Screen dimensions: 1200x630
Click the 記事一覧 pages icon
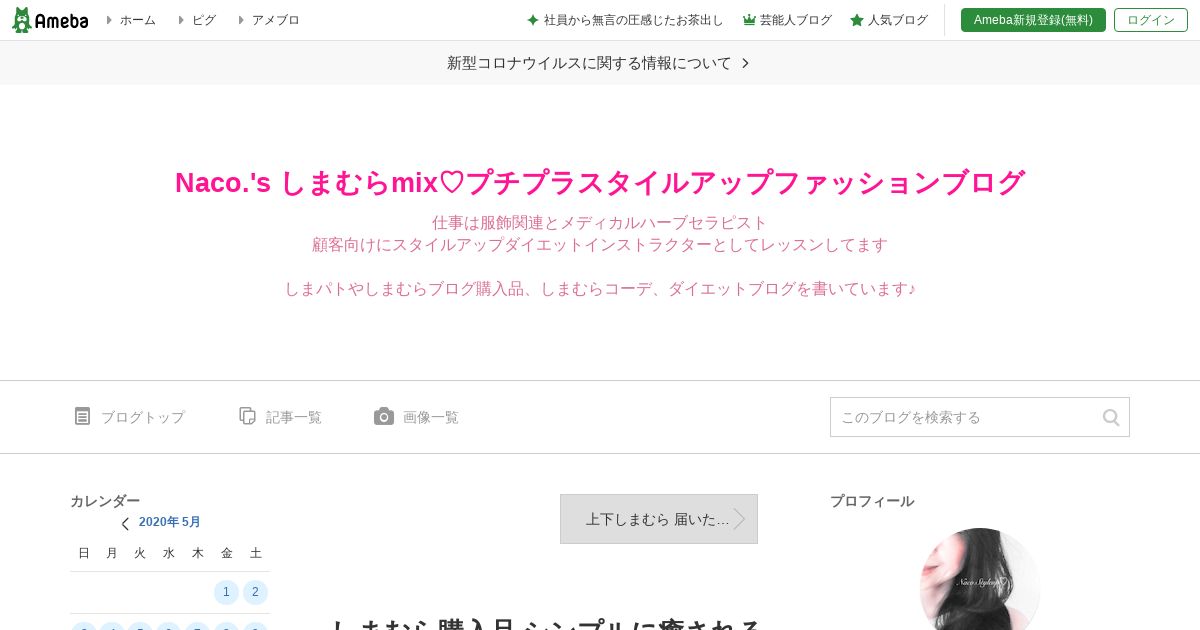248,416
